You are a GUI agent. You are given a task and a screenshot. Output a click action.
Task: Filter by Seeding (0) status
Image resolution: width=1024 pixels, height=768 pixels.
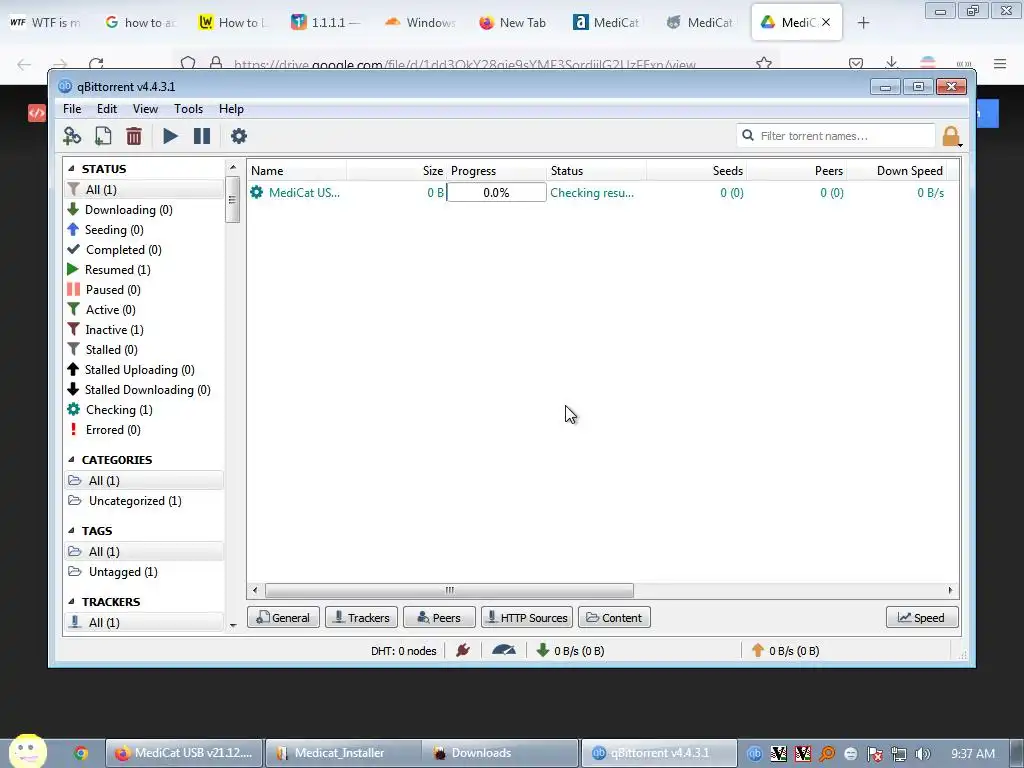[144, 230]
